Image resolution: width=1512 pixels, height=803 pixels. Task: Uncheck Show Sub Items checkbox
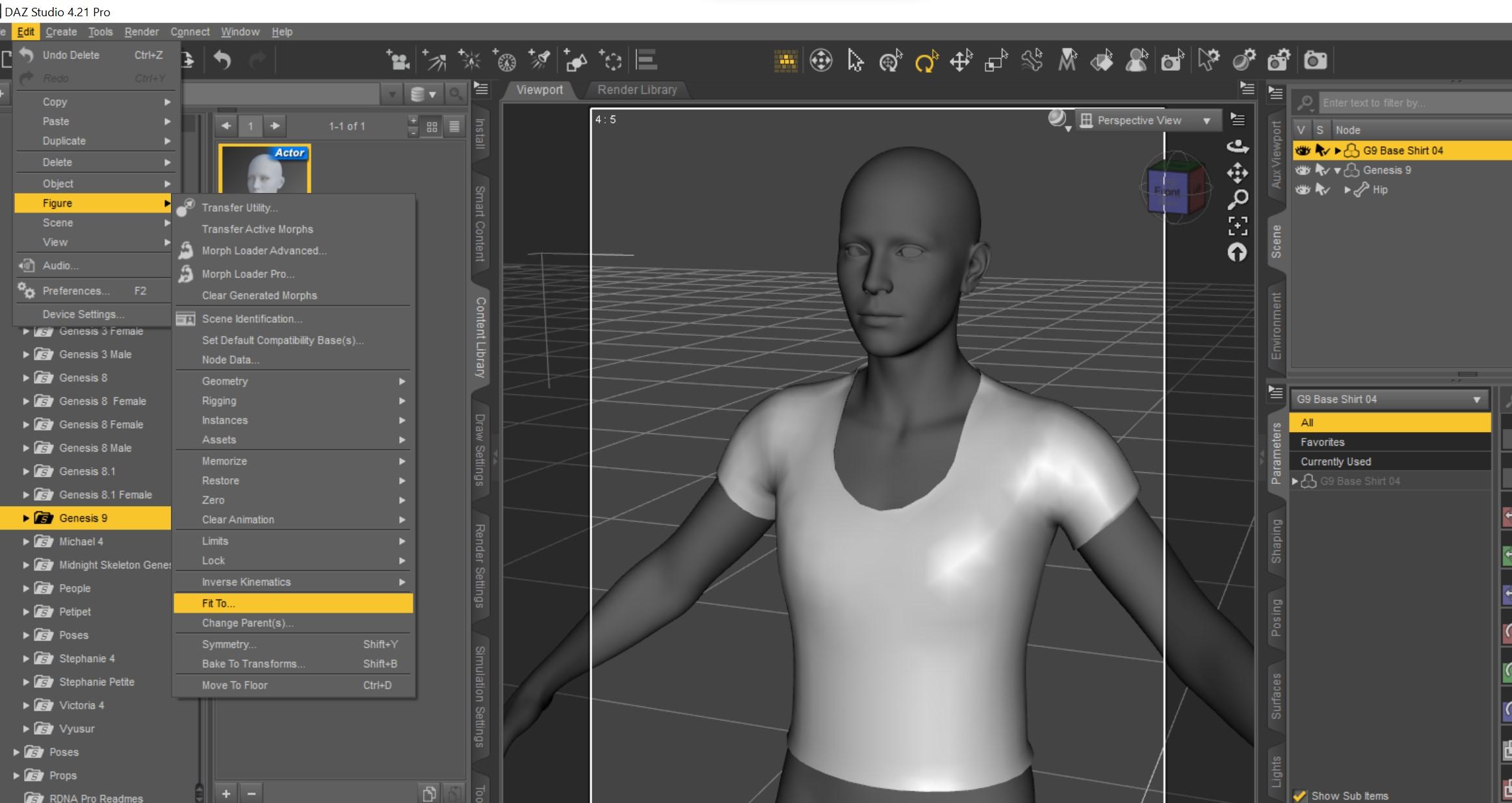coord(1299,795)
